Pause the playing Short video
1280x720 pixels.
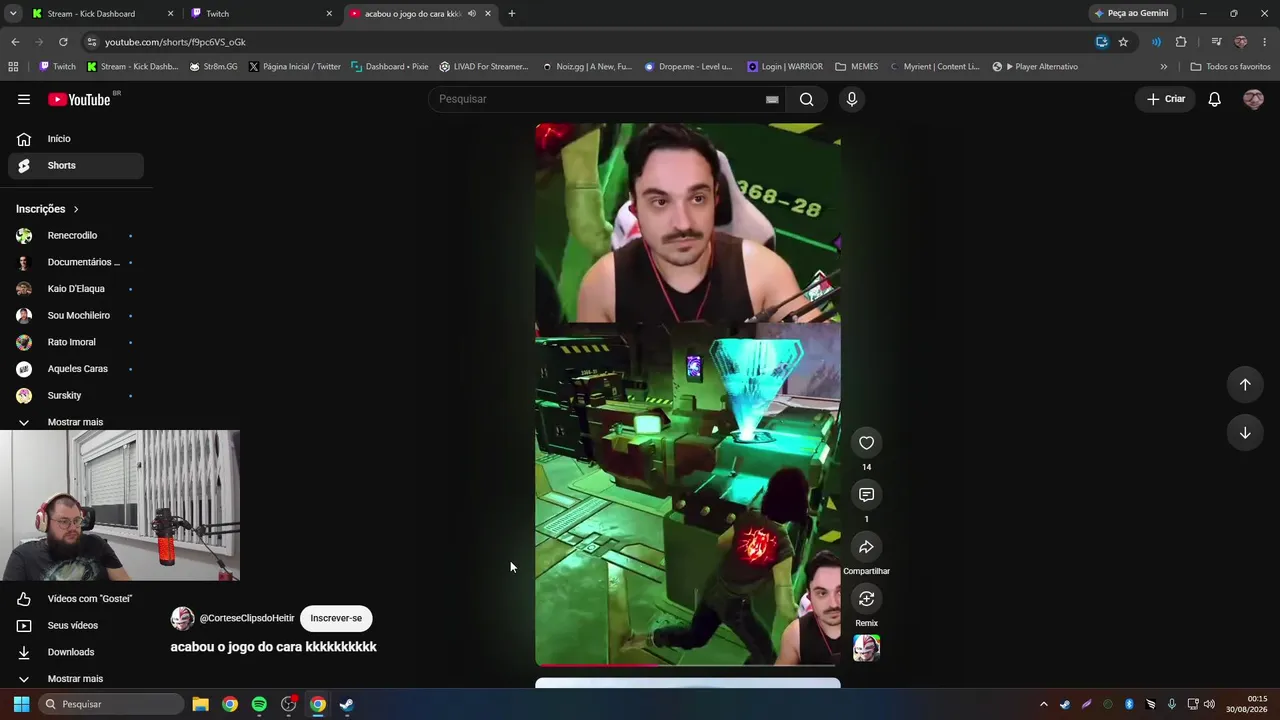click(x=688, y=394)
